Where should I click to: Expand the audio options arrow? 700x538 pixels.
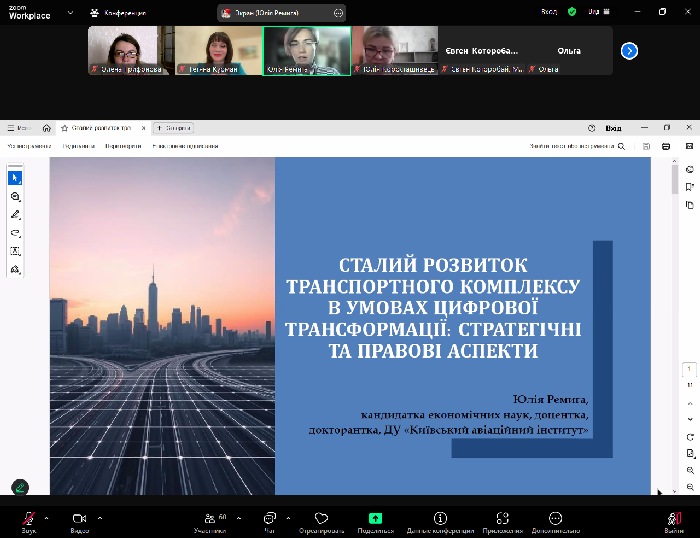(x=46, y=518)
